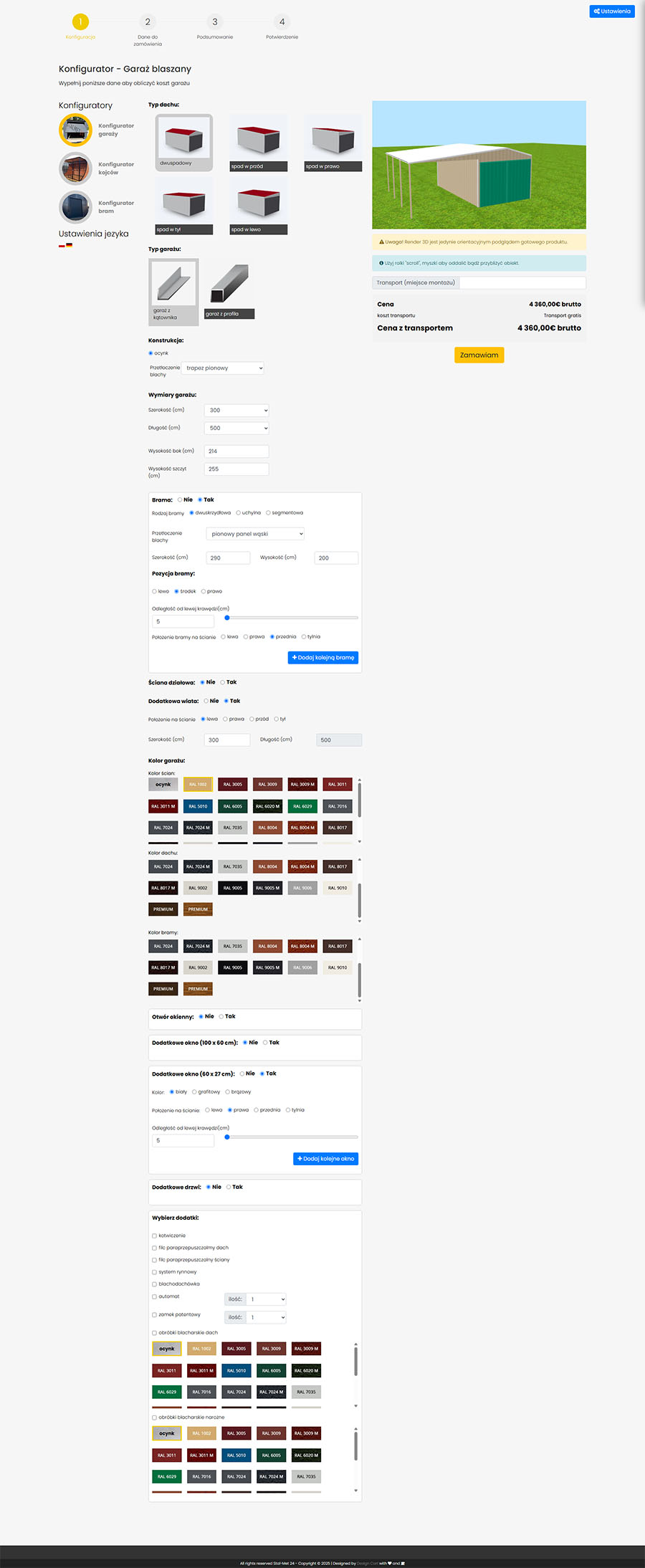Pick the 'spad w tył' roof type
This screenshot has height=1568, width=645.
(x=183, y=203)
